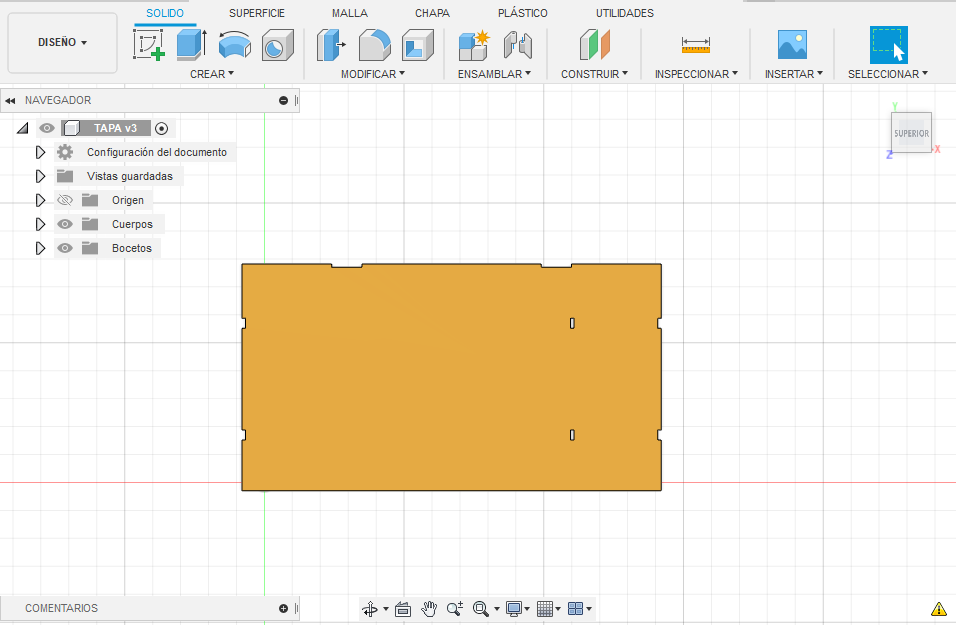Image resolution: width=956 pixels, height=625 pixels.
Task: Select the Hole tool
Action: 277,45
